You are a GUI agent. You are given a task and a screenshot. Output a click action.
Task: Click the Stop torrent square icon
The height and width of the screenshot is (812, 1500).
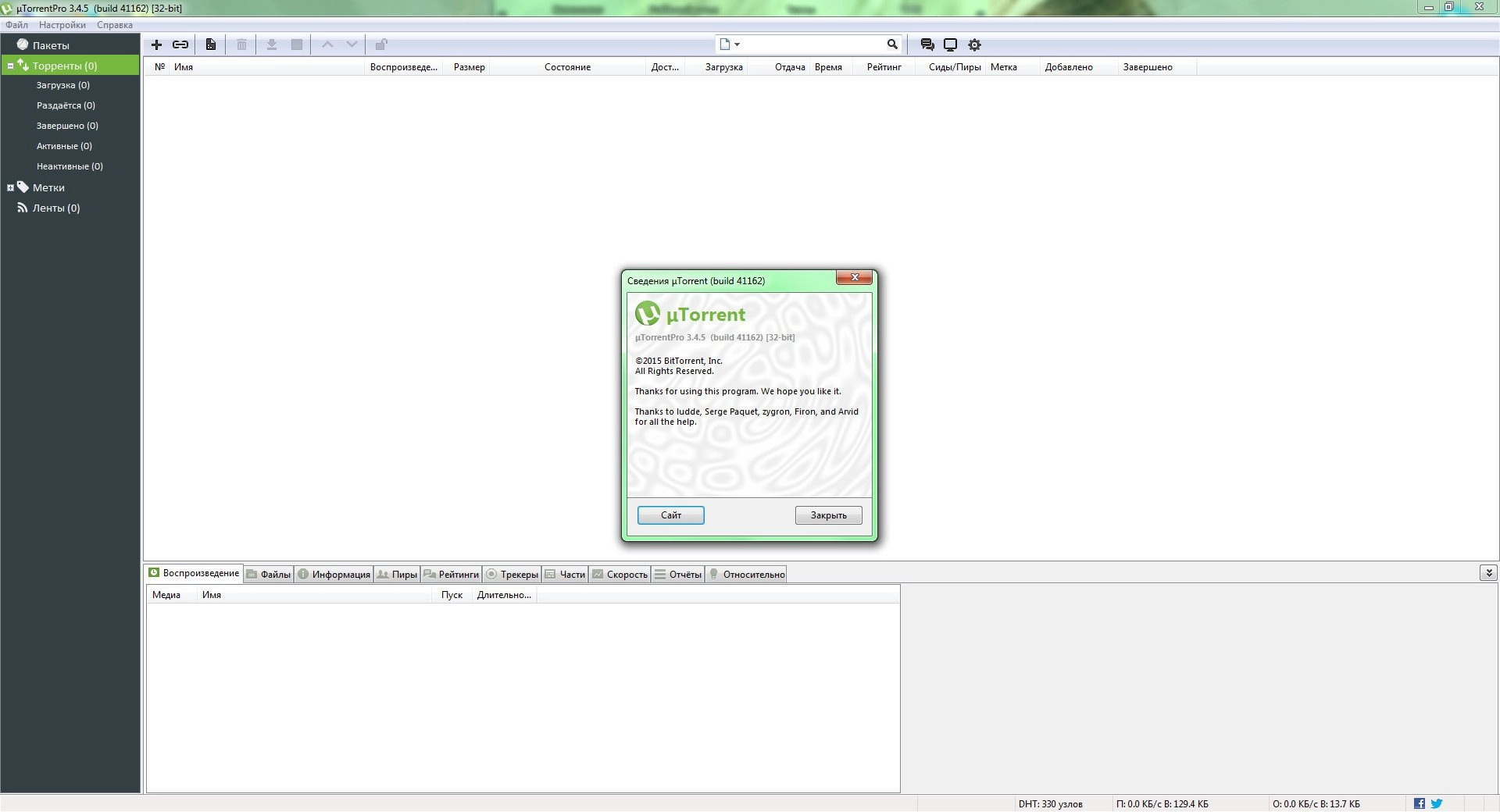click(297, 45)
